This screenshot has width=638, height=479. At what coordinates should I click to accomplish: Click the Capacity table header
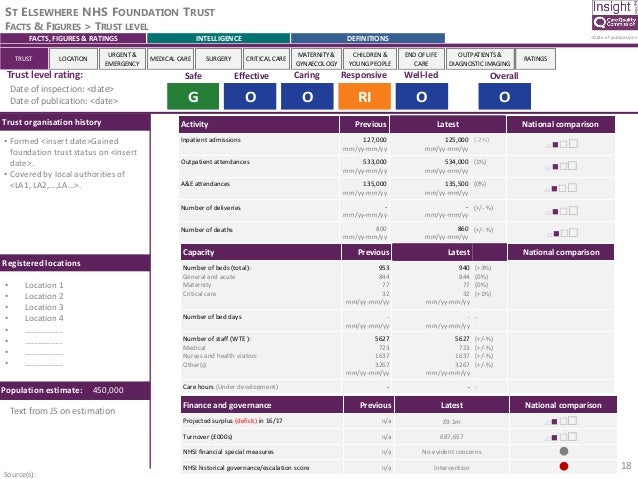coord(261,252)
